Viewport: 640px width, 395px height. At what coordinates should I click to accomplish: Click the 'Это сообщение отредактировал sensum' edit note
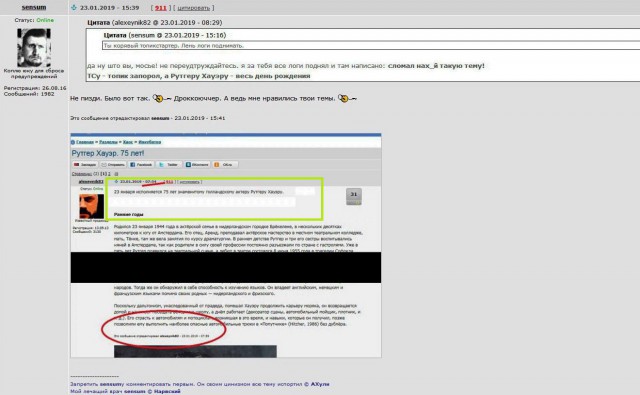(x=147, y=118)
